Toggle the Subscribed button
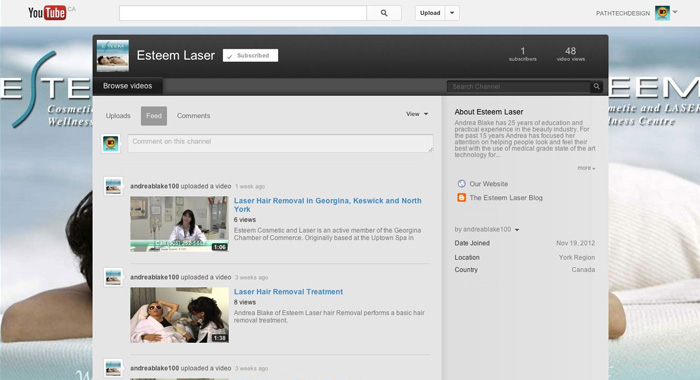The height and width of the screenshot is (380, 700). pyautogui.click(x=250, y=55)
